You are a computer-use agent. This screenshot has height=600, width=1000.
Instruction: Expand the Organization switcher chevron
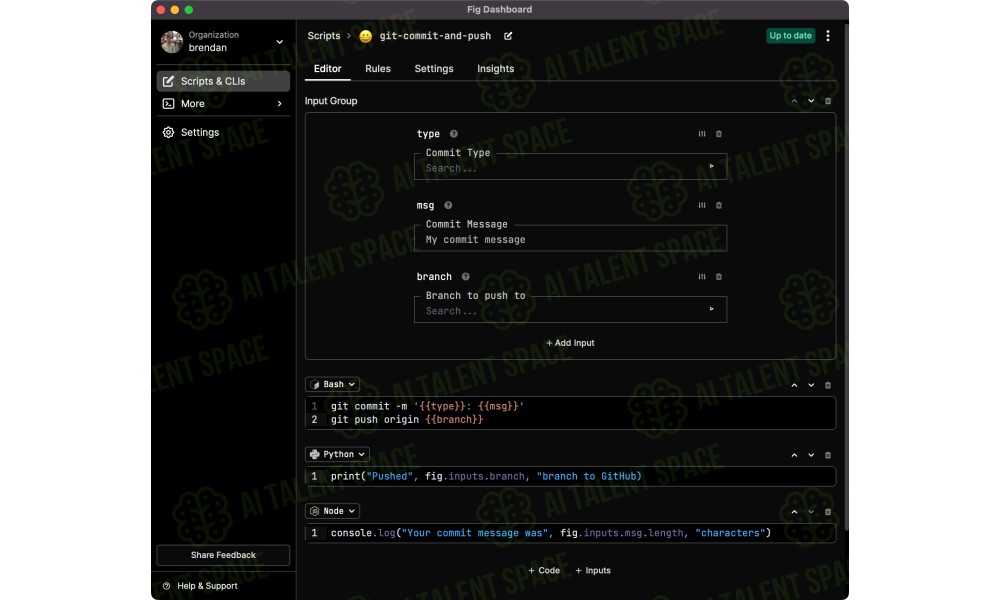(279, 42)
